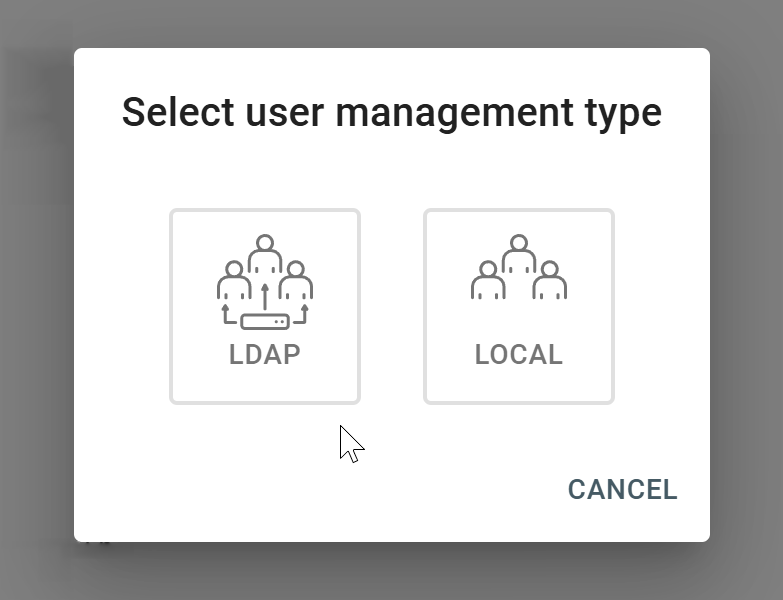Click the left person figure in LDAP icon
Viewport: 783px width, 600px height.
point(234,281)
